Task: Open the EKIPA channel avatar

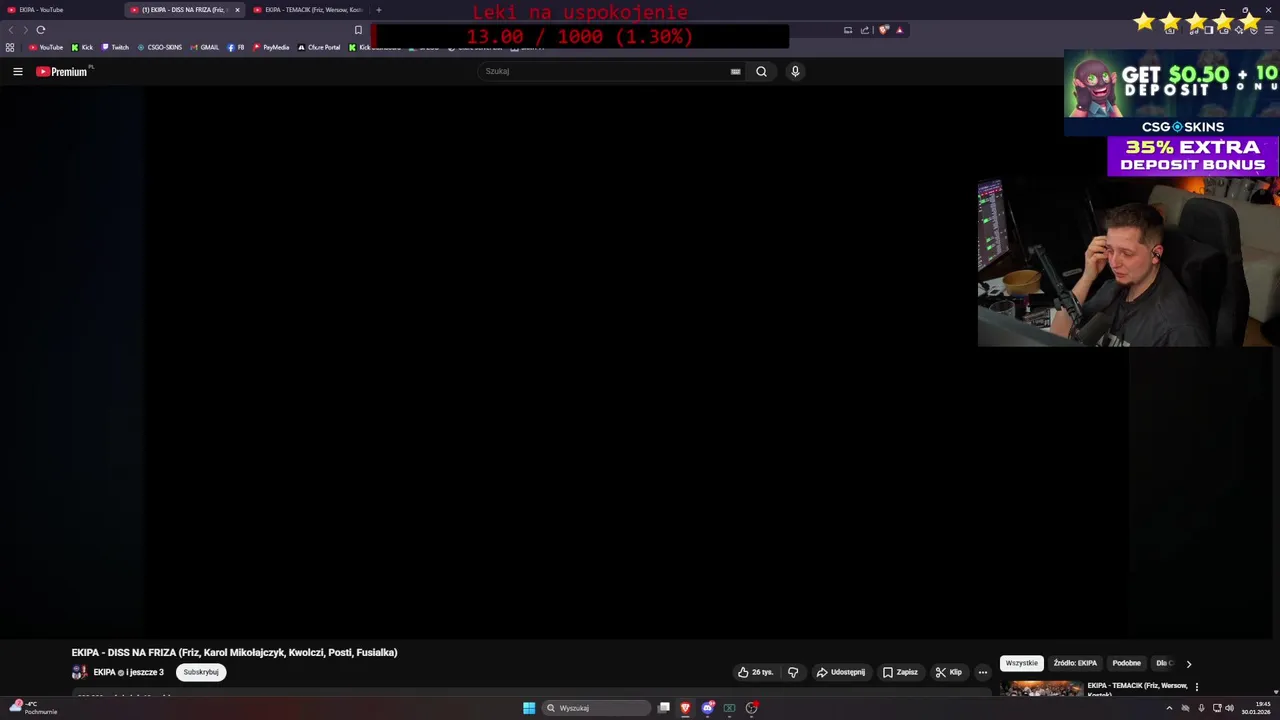Action: [79, 672]
